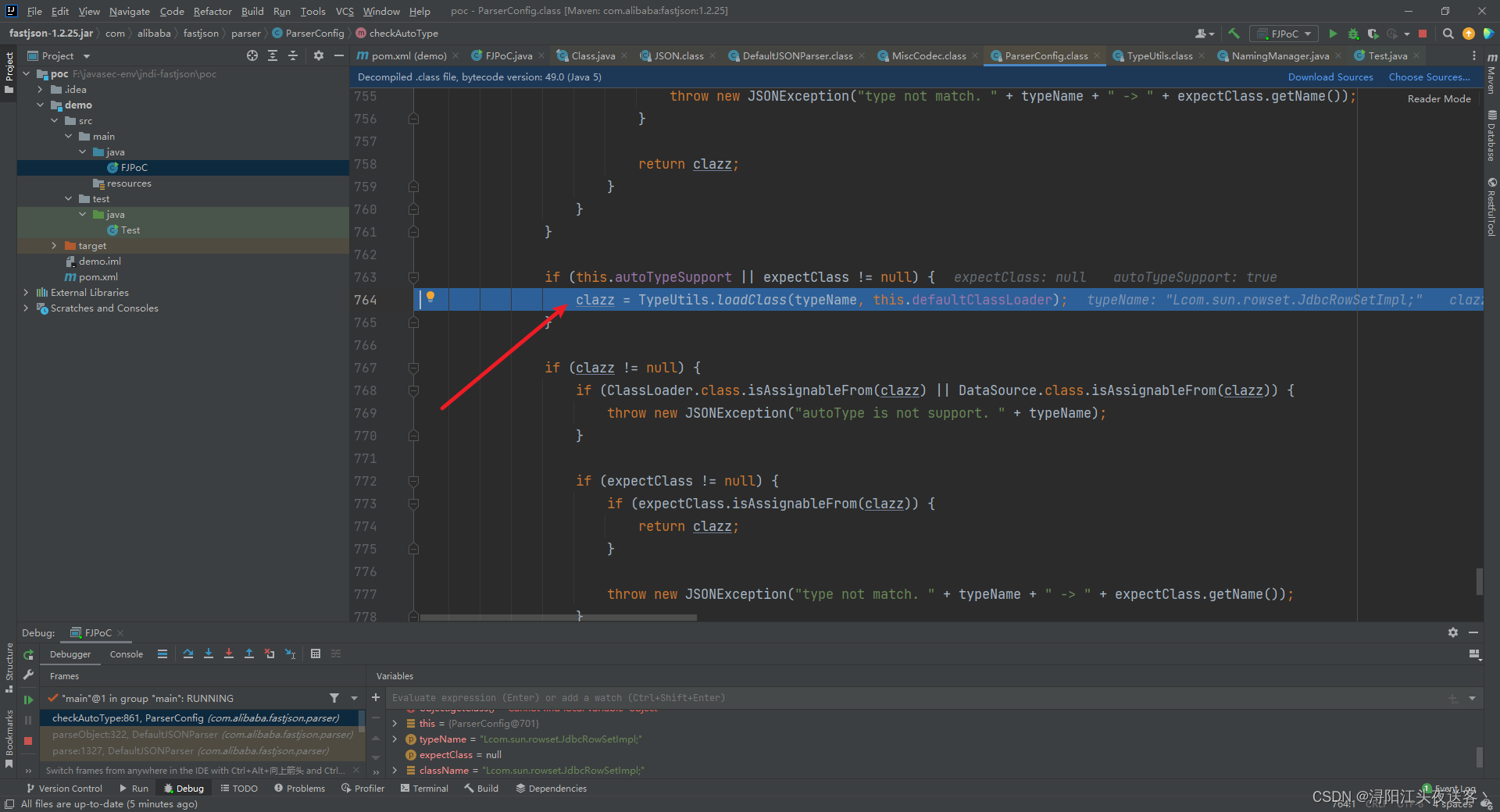Viewport: 1500px width, 812px height.
Task: Click the intention lightbulb on line 764
Action: point(430,297)
